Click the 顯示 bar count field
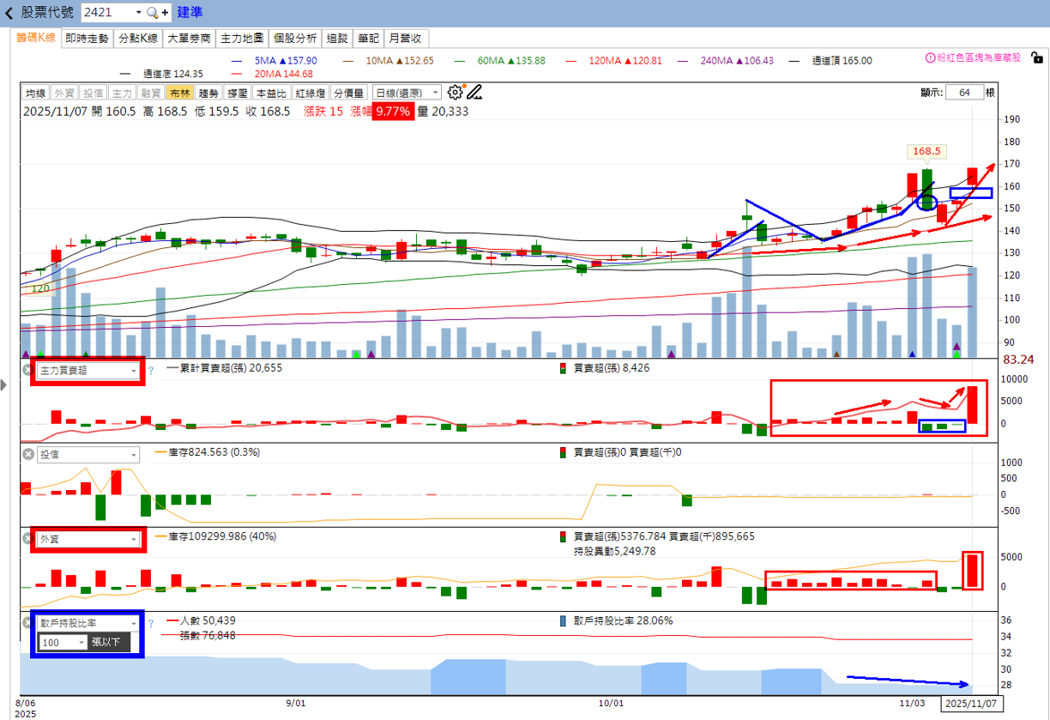Screen dimensions: 1050x720 tap(964, 92)
